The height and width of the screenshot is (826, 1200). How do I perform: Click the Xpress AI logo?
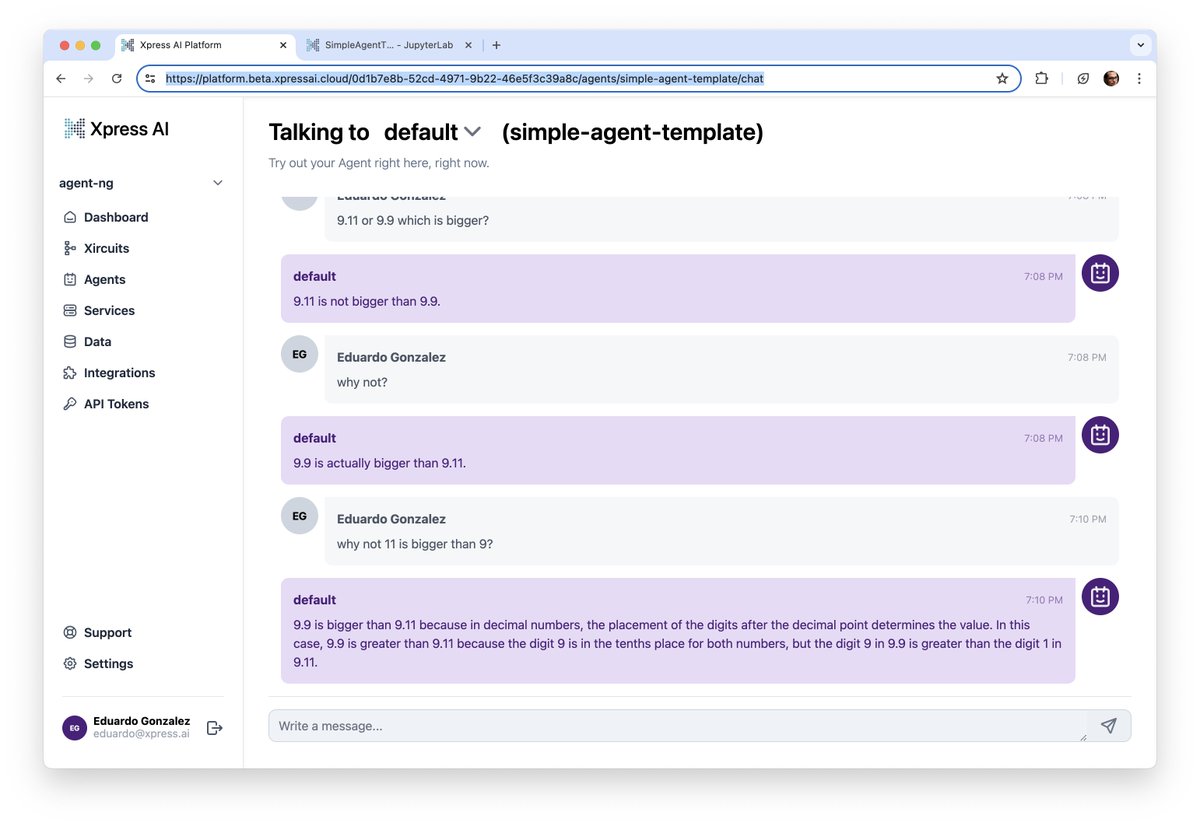coord(117,128)
